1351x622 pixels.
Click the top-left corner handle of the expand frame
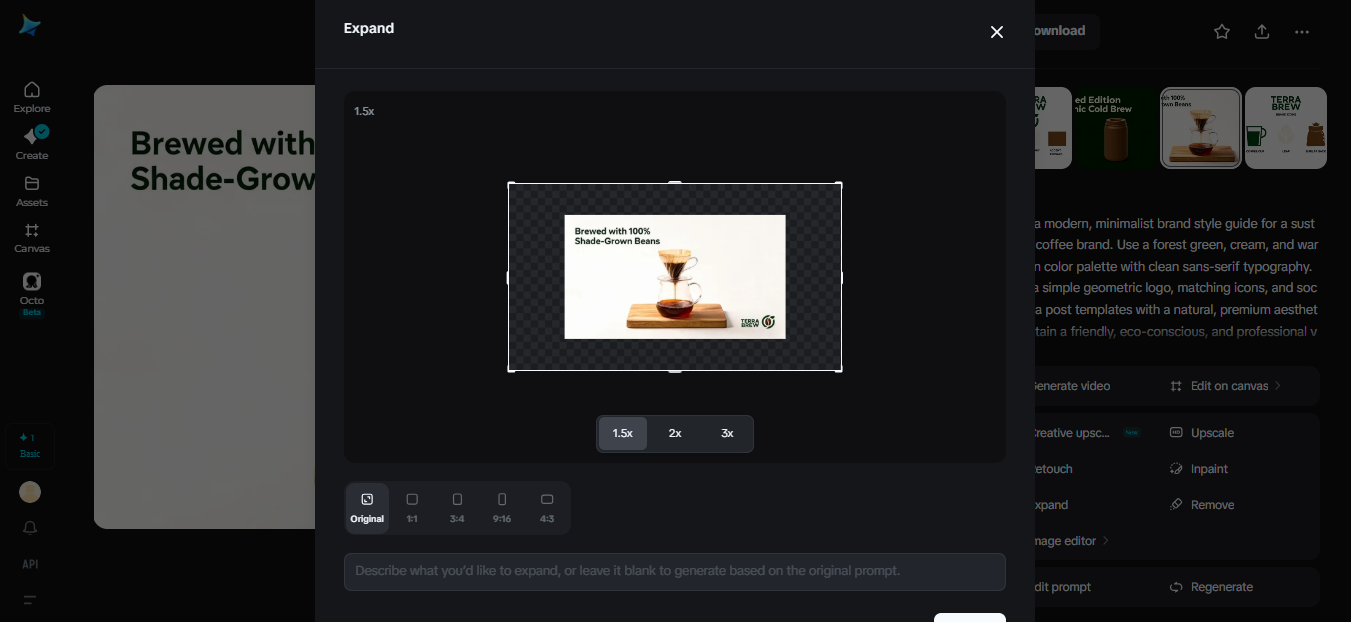pyautogui.click(x=511, y=184)
